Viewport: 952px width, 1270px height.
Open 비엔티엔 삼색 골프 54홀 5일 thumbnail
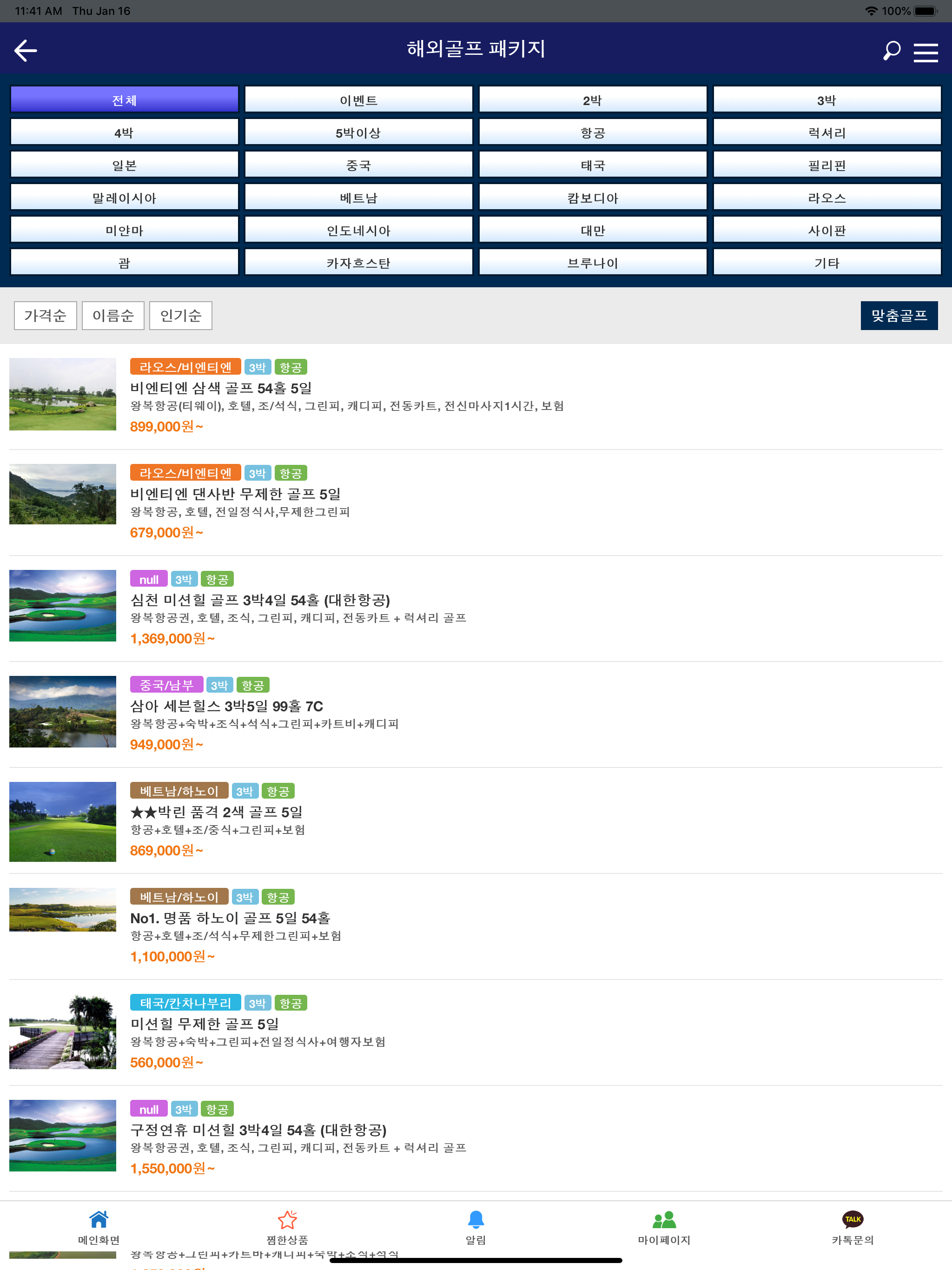click(63, 394)
